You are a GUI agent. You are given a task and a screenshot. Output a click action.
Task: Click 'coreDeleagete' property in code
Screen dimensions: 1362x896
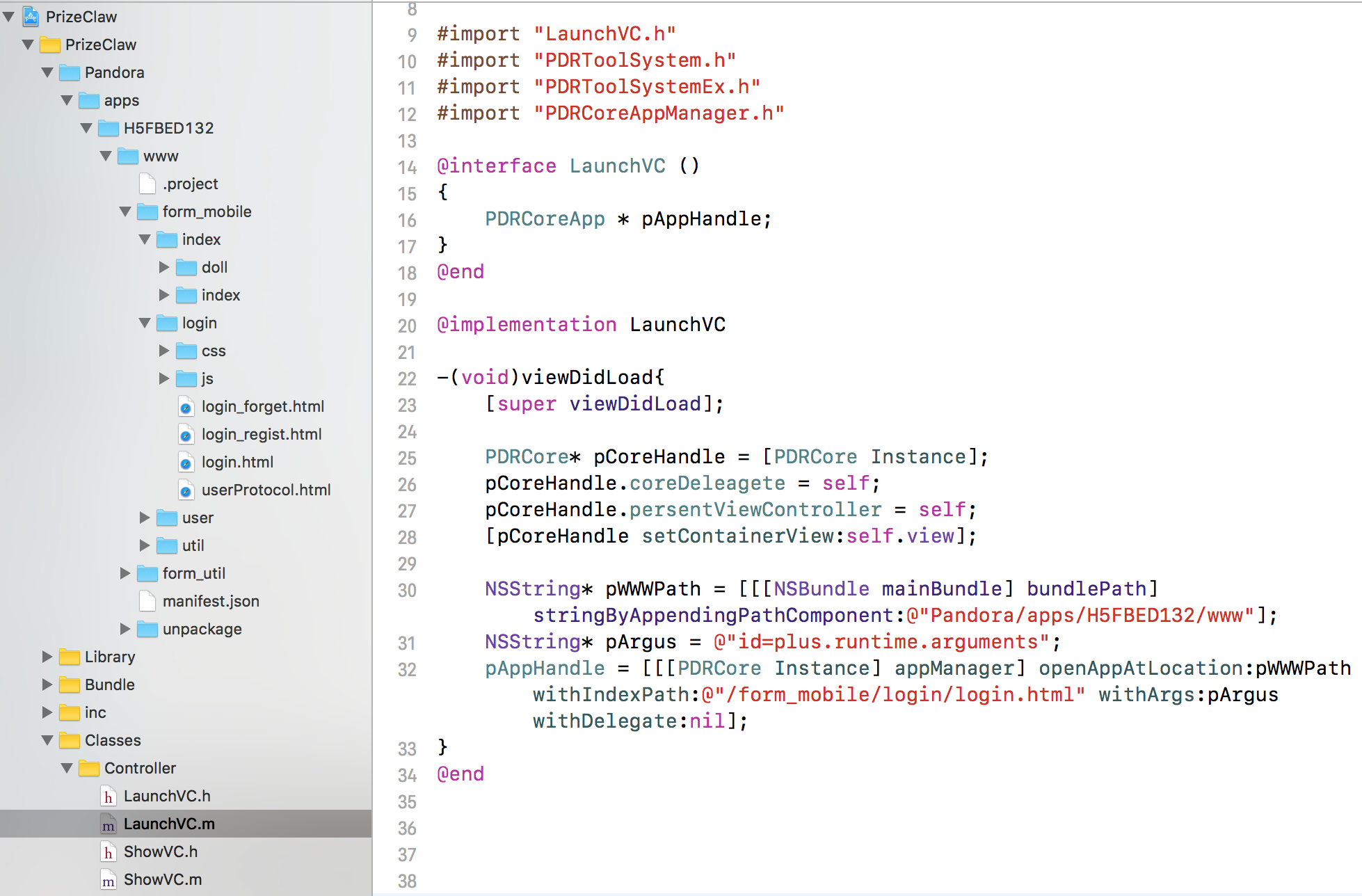(707, 483)
